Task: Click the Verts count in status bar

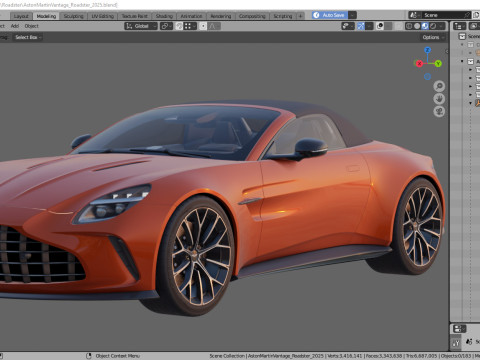Action: 344,356
